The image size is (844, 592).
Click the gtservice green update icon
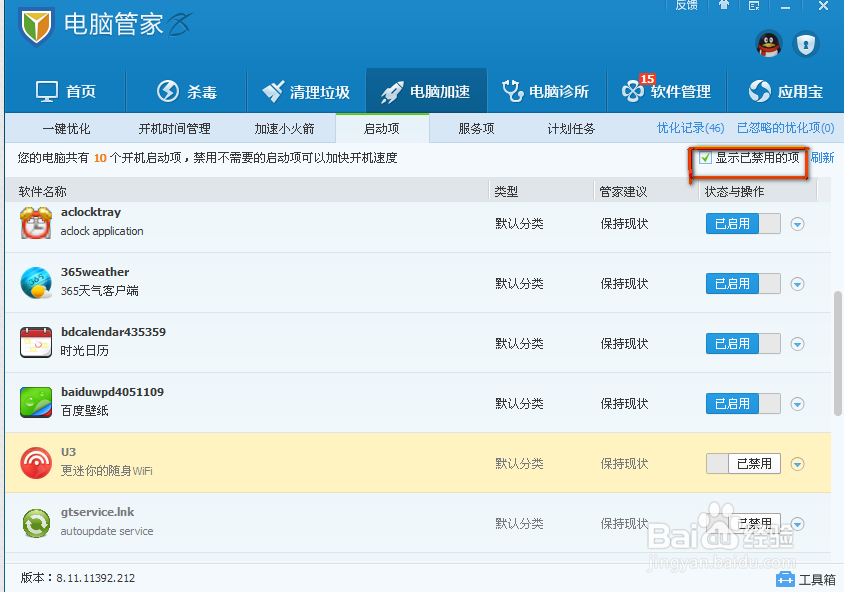click(36, 523)
